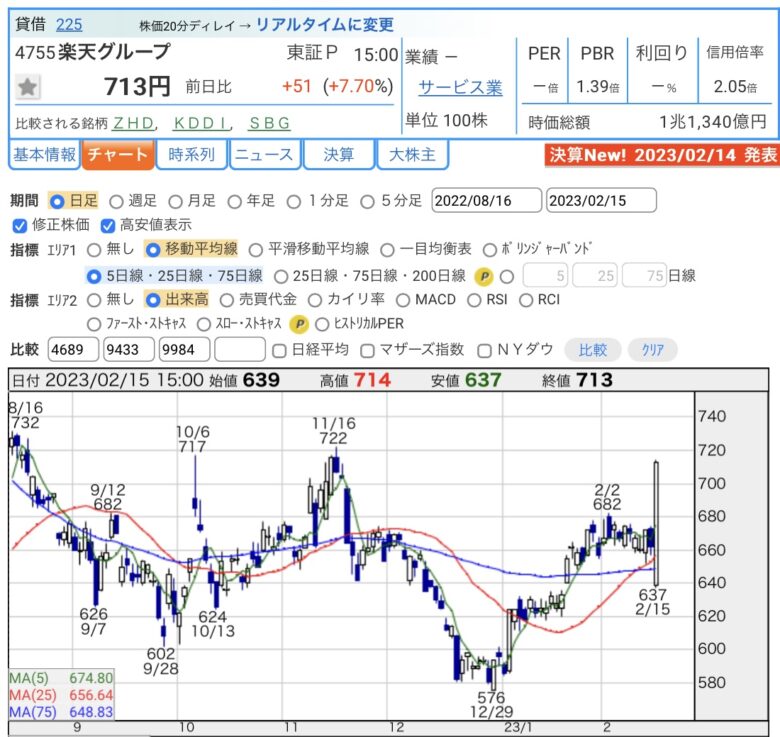This screenshot has width=780, height=737.
Task: Select 日足 period radio button
Action: tap(57, 201)
